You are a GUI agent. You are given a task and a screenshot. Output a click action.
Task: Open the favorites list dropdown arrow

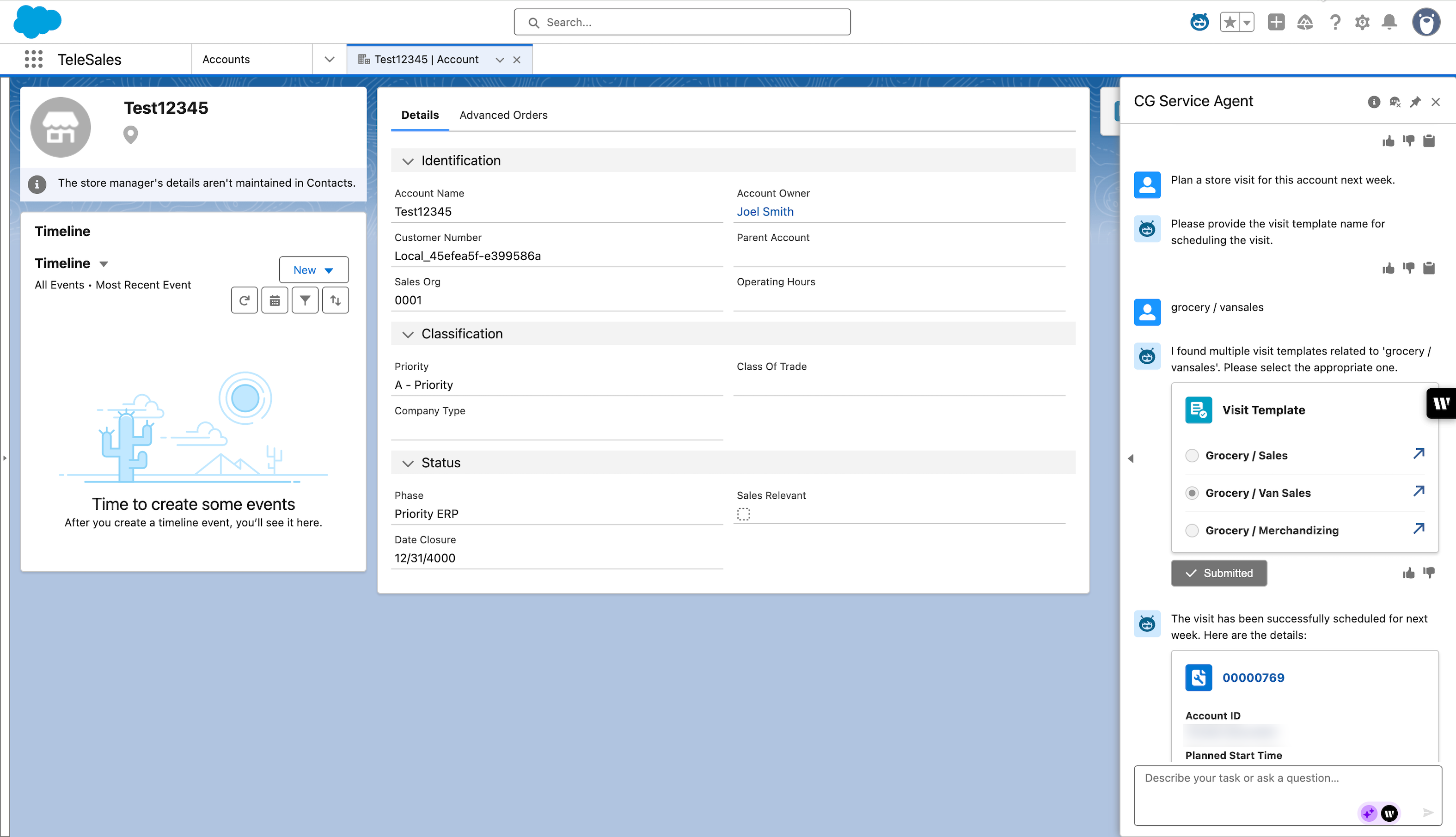click(x=1247, y=23)
